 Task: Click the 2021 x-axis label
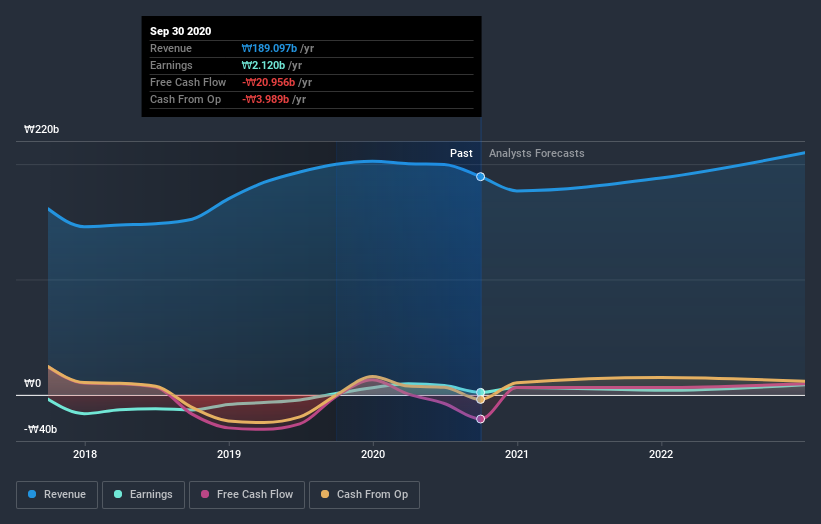(x=517, y=454)
